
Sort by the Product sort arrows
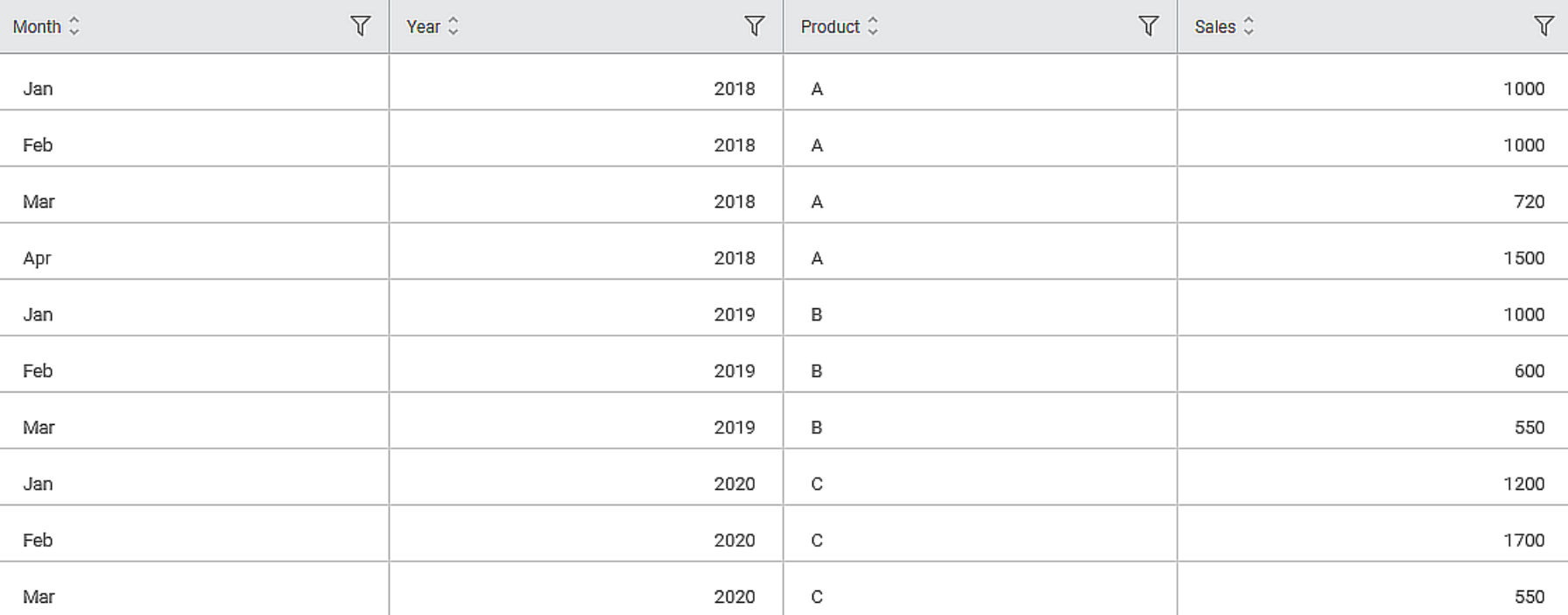(873, 26)
